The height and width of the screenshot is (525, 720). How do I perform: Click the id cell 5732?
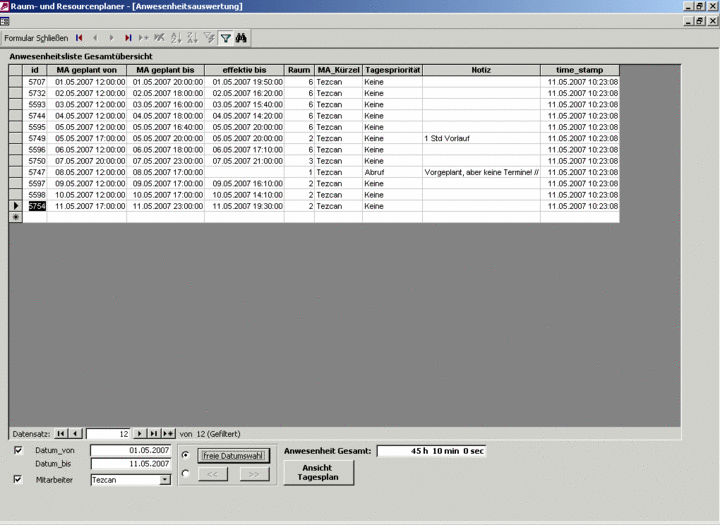35,93
